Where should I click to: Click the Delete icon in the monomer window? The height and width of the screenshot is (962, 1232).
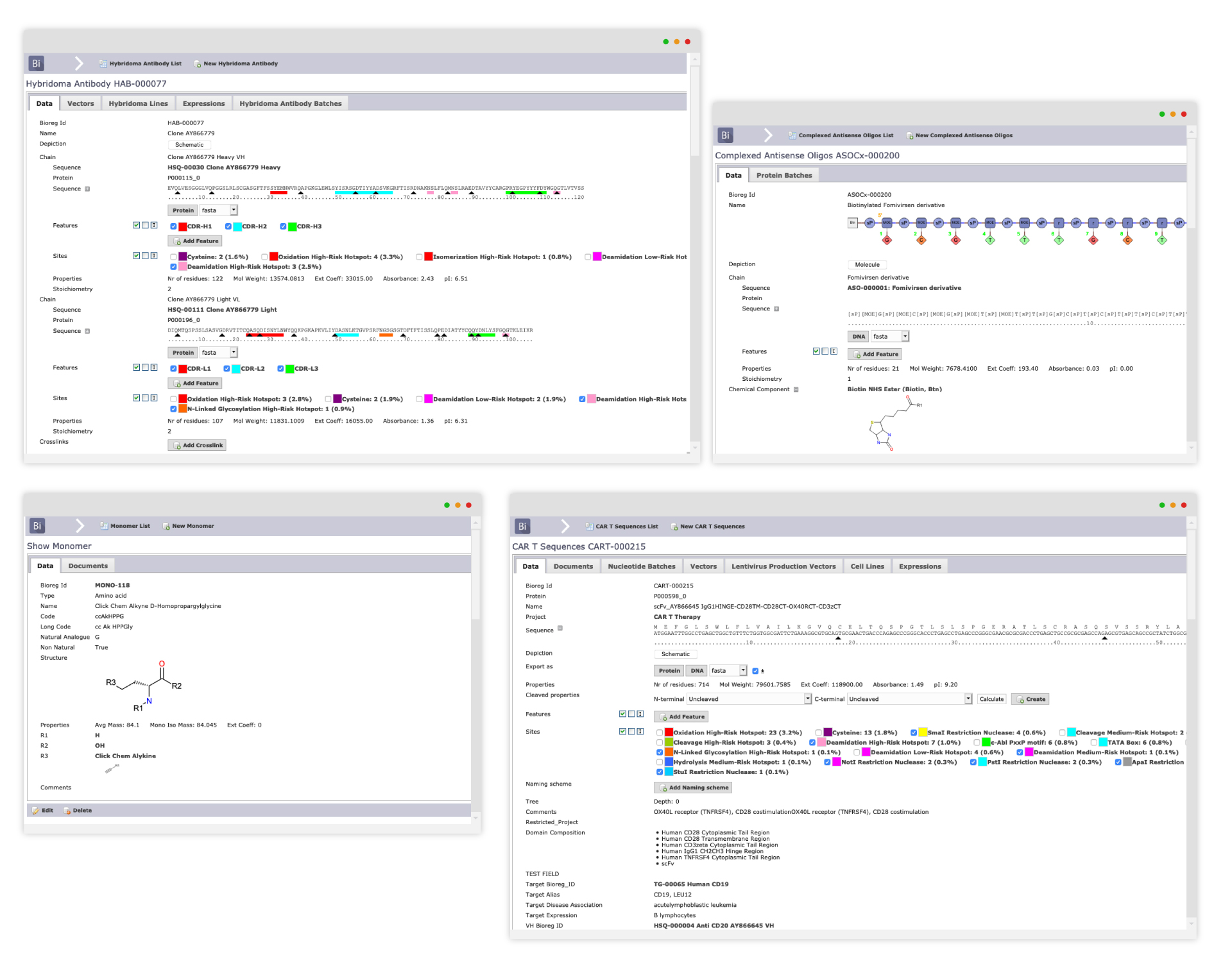68,810
